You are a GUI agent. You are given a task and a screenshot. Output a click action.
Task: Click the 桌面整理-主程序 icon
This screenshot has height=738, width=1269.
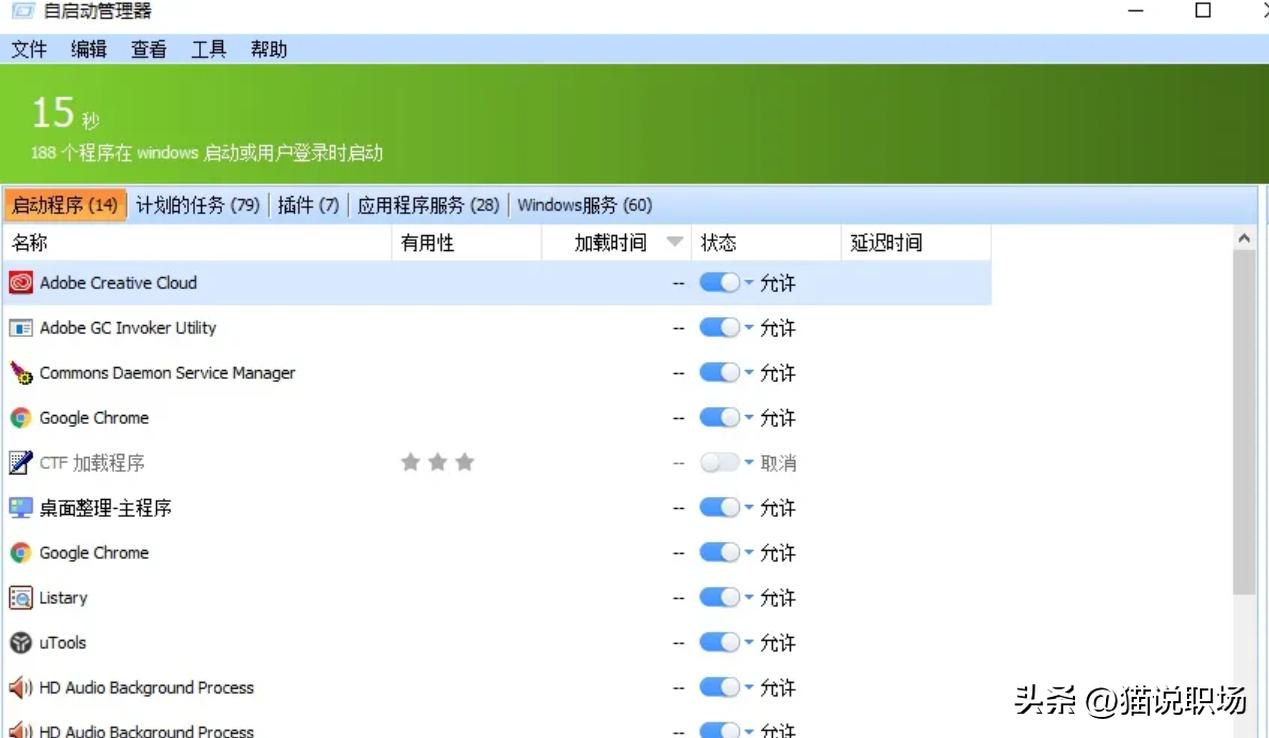pos(22,507)
